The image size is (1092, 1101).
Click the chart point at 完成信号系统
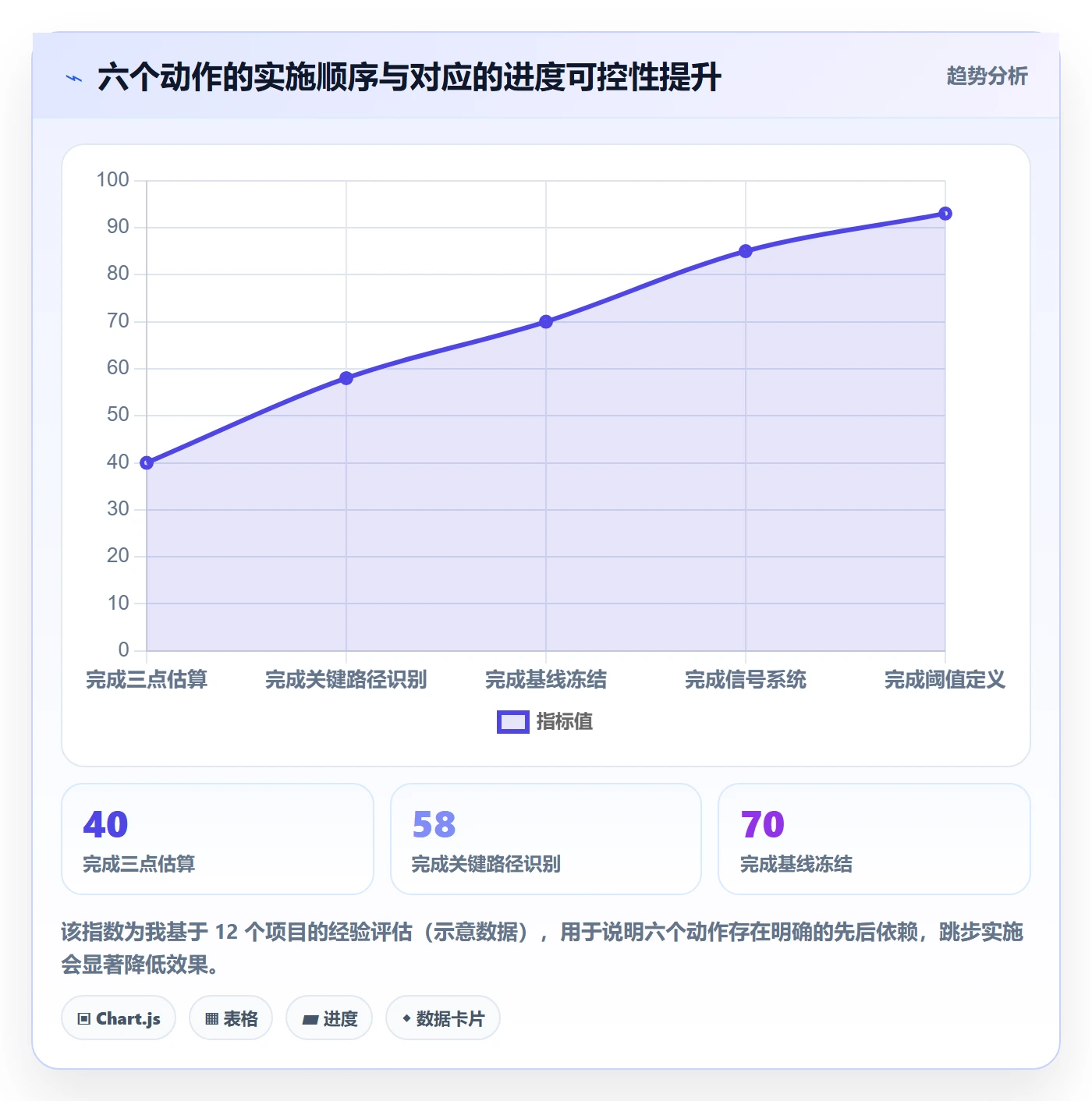point(746,251)
